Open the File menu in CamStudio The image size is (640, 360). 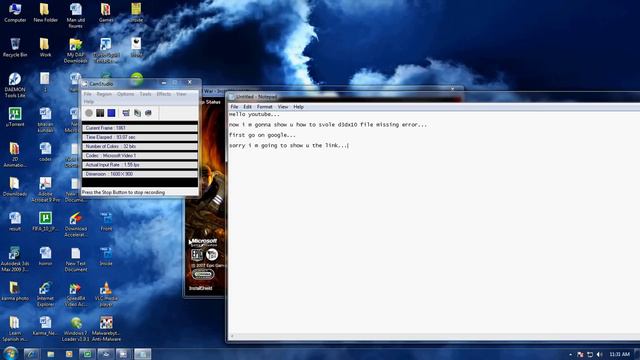tap(88, 94)
